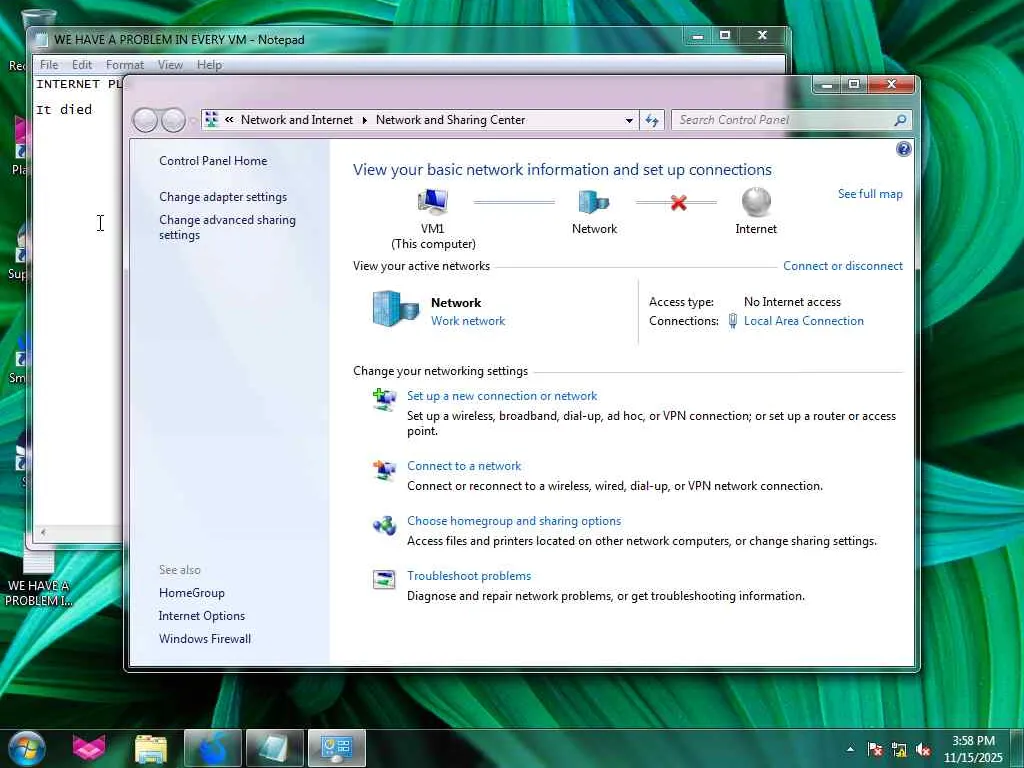
Task: Open Internet Options under See also
Action: (202, 616)
